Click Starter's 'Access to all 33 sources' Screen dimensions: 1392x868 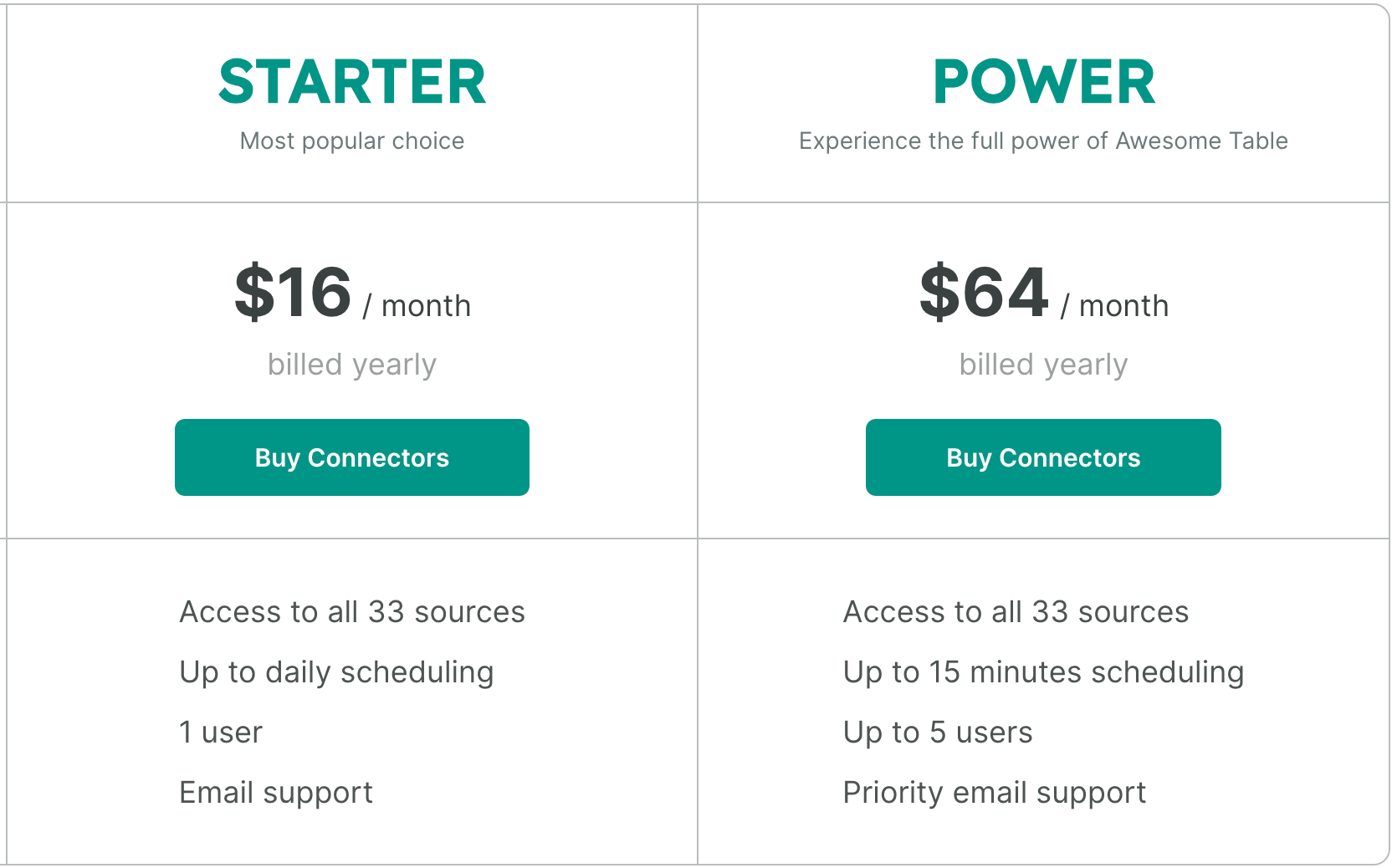click(x=352, y=612)
